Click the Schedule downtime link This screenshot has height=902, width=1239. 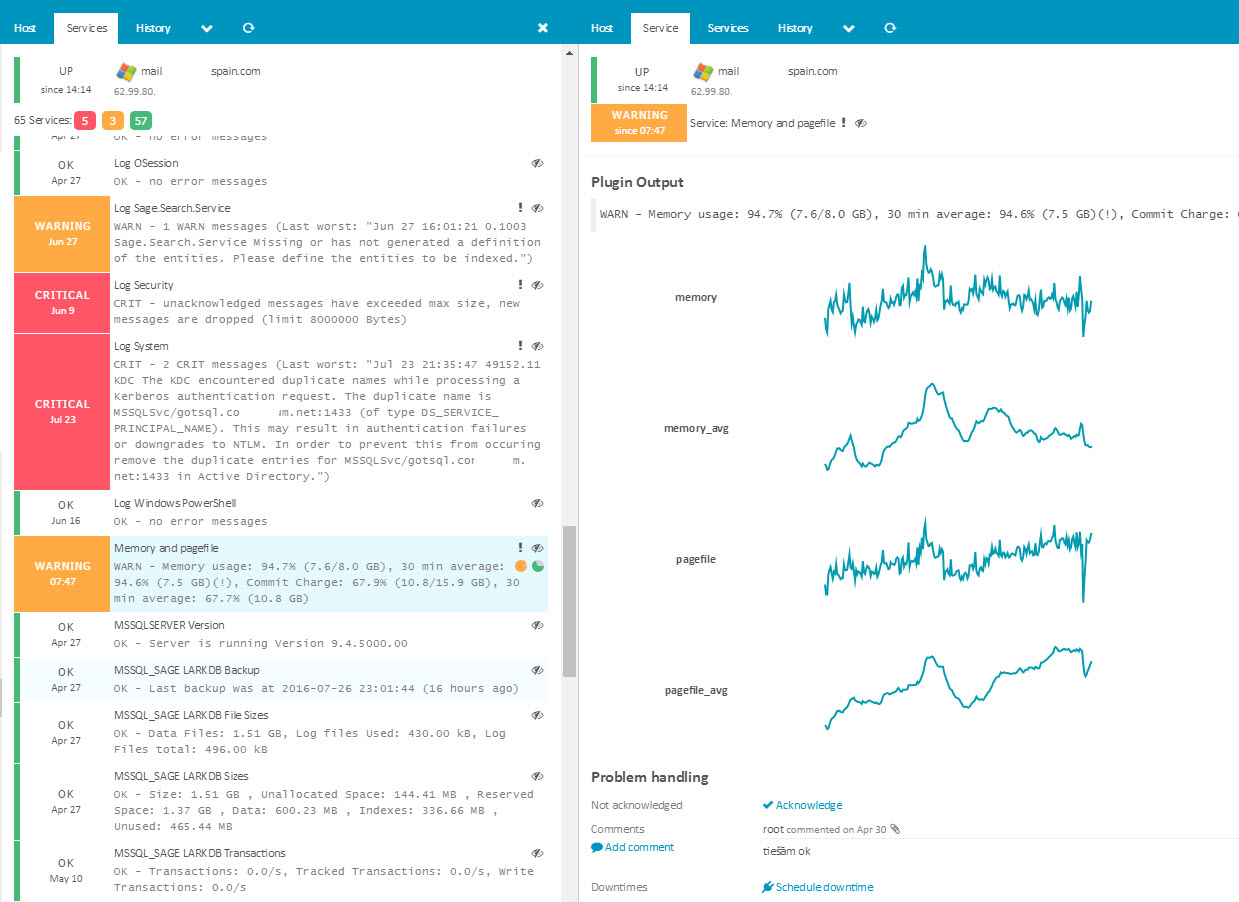coord(824,887)
